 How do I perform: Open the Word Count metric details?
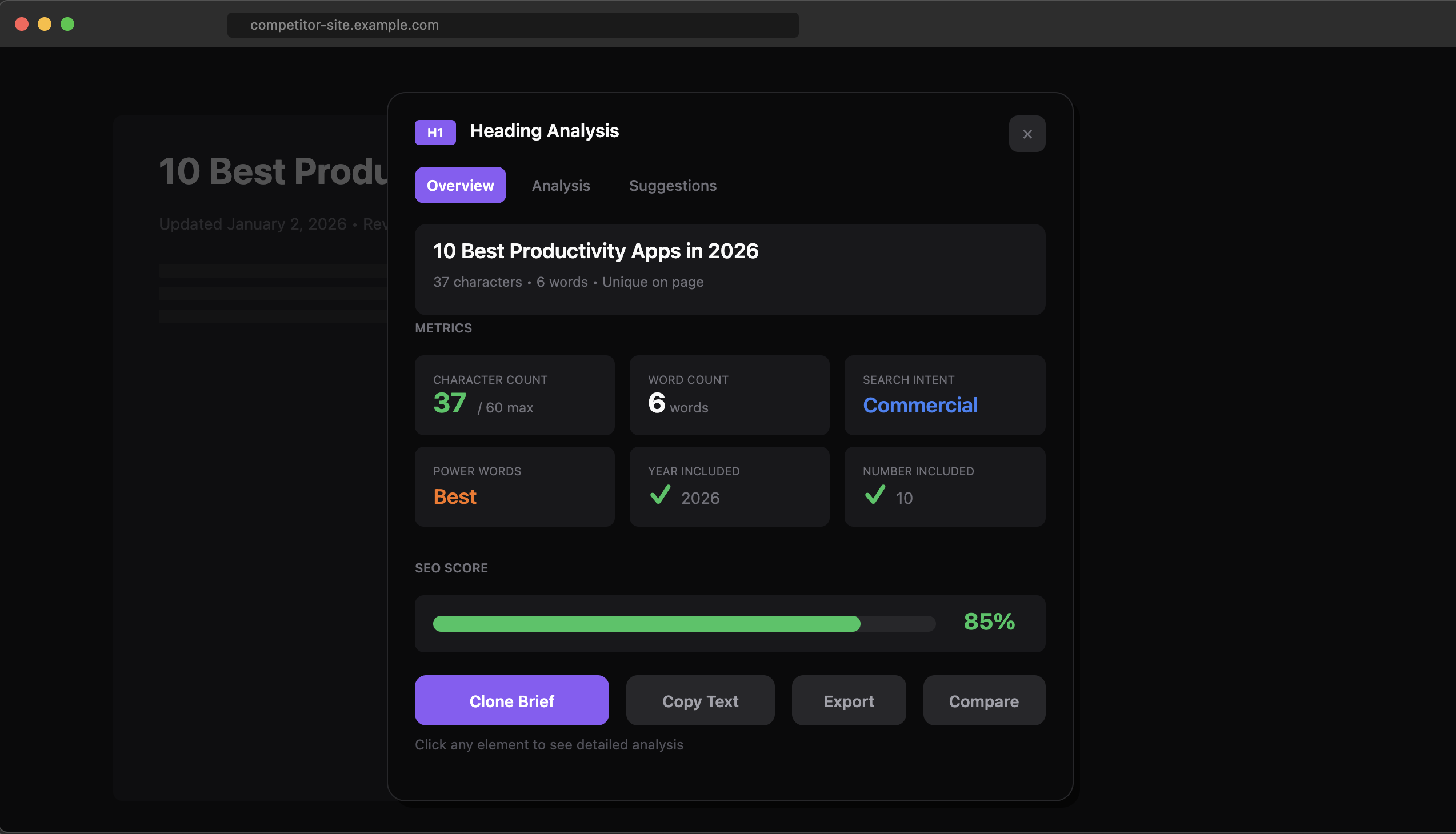(x=729, y=395)
